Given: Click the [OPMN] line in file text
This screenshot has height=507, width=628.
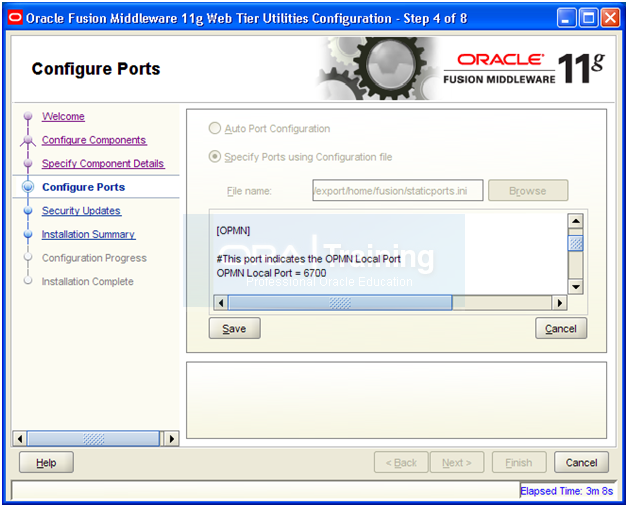Looking at the screenshot, I should click(233, 231).
